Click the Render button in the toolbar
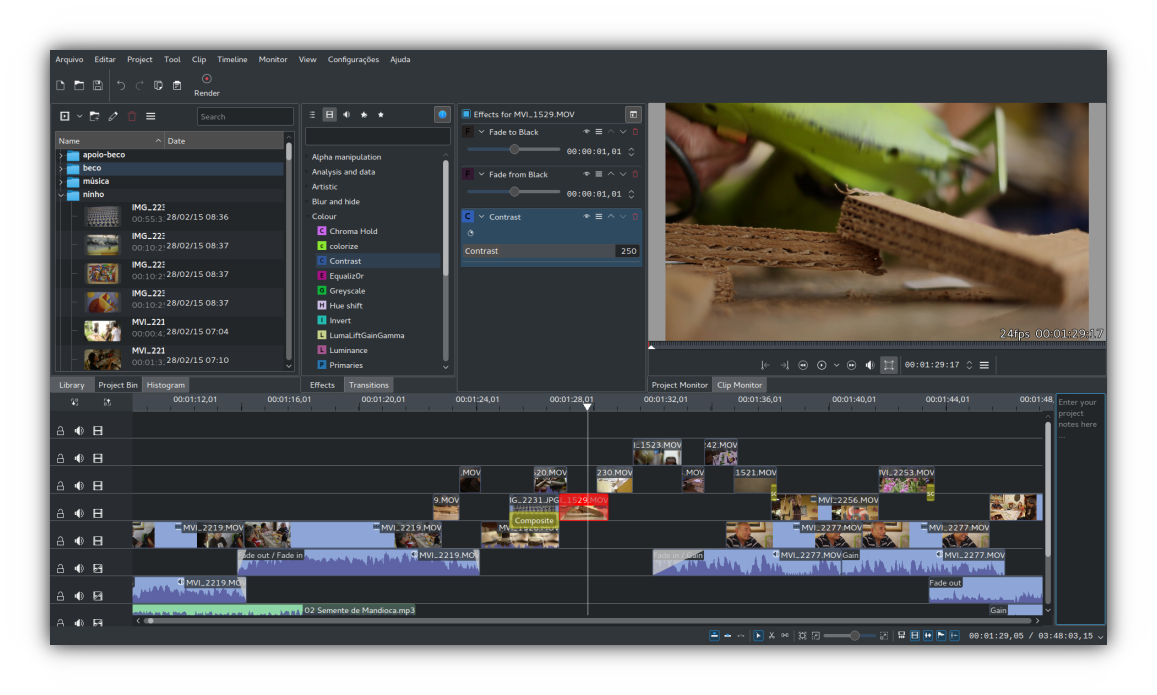 pyautogui.click(x=207, y=85)
